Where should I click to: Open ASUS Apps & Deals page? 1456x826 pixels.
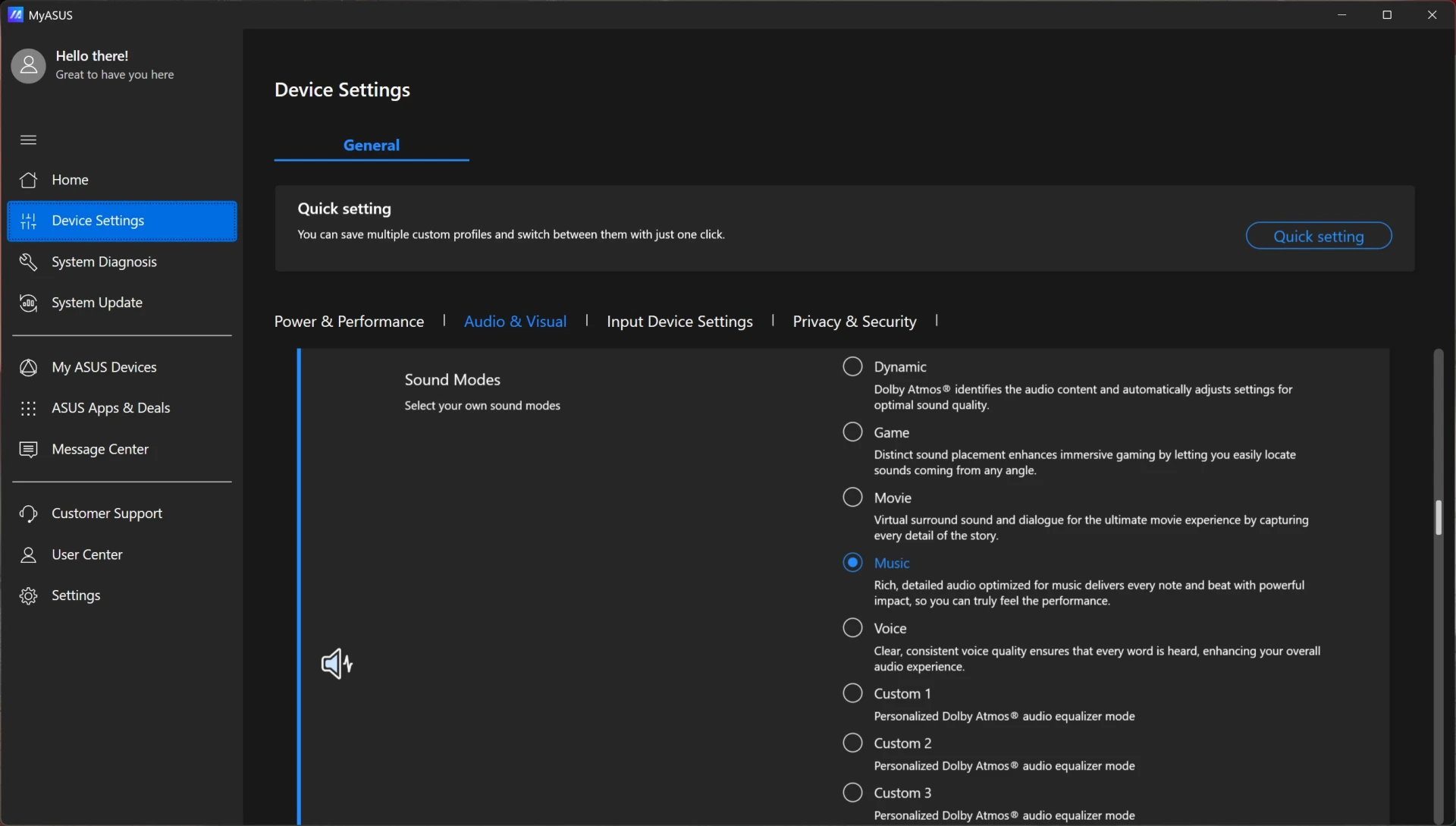121,408
